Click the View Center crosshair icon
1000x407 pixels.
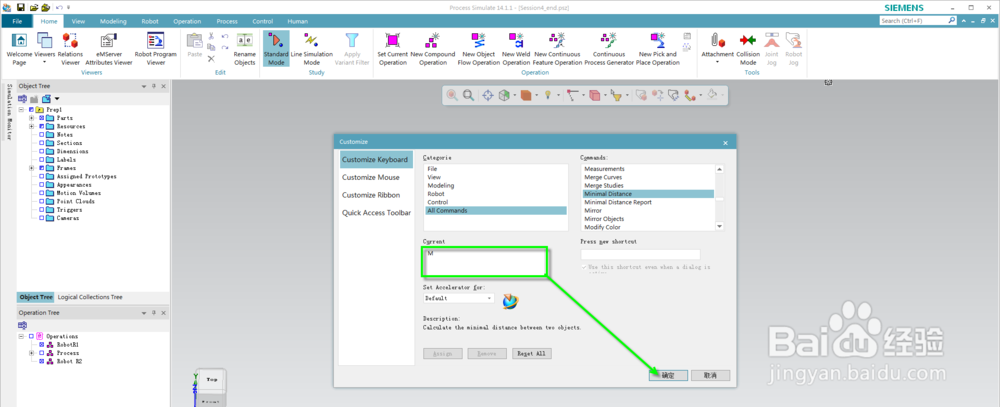487,95
